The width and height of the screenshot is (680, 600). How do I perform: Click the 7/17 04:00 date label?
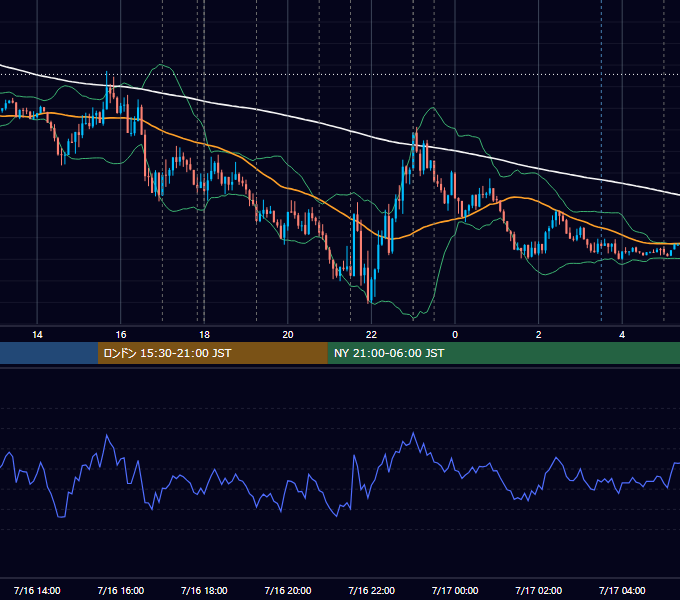[x=622, y=590]
